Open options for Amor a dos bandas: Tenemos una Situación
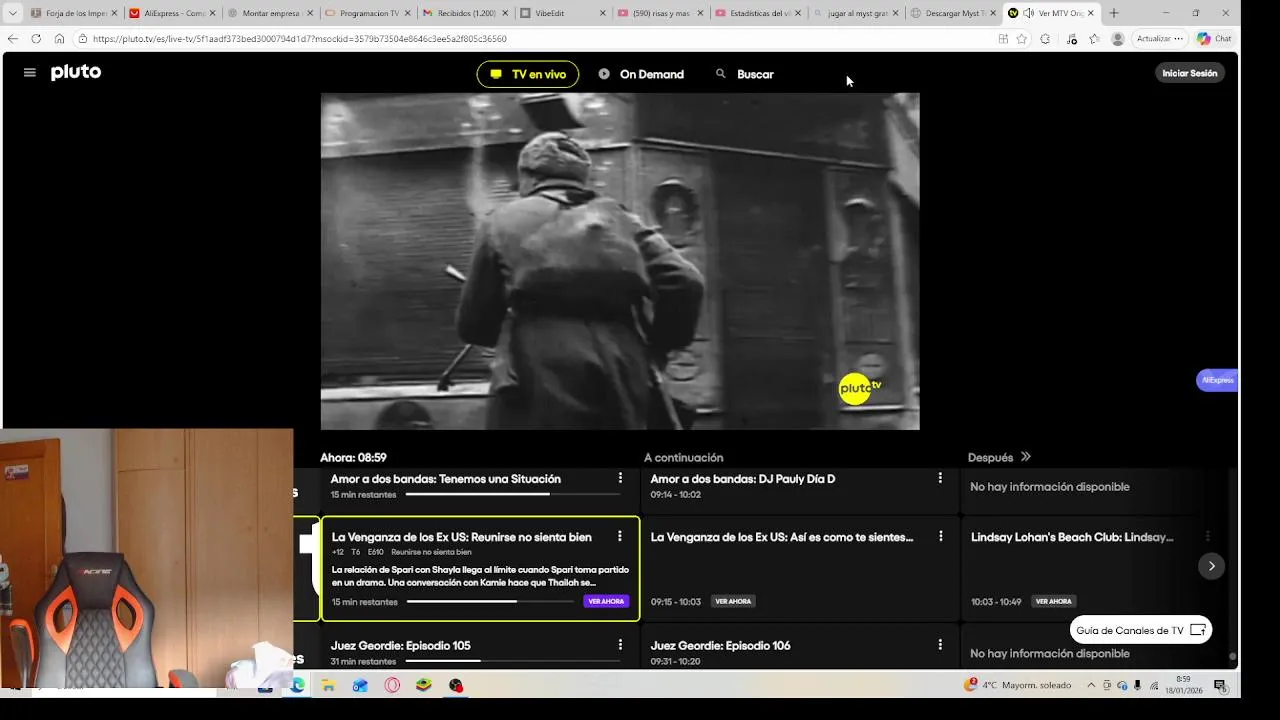The width and height of the screenshot is (1280, 720). [x=620, y=478]
